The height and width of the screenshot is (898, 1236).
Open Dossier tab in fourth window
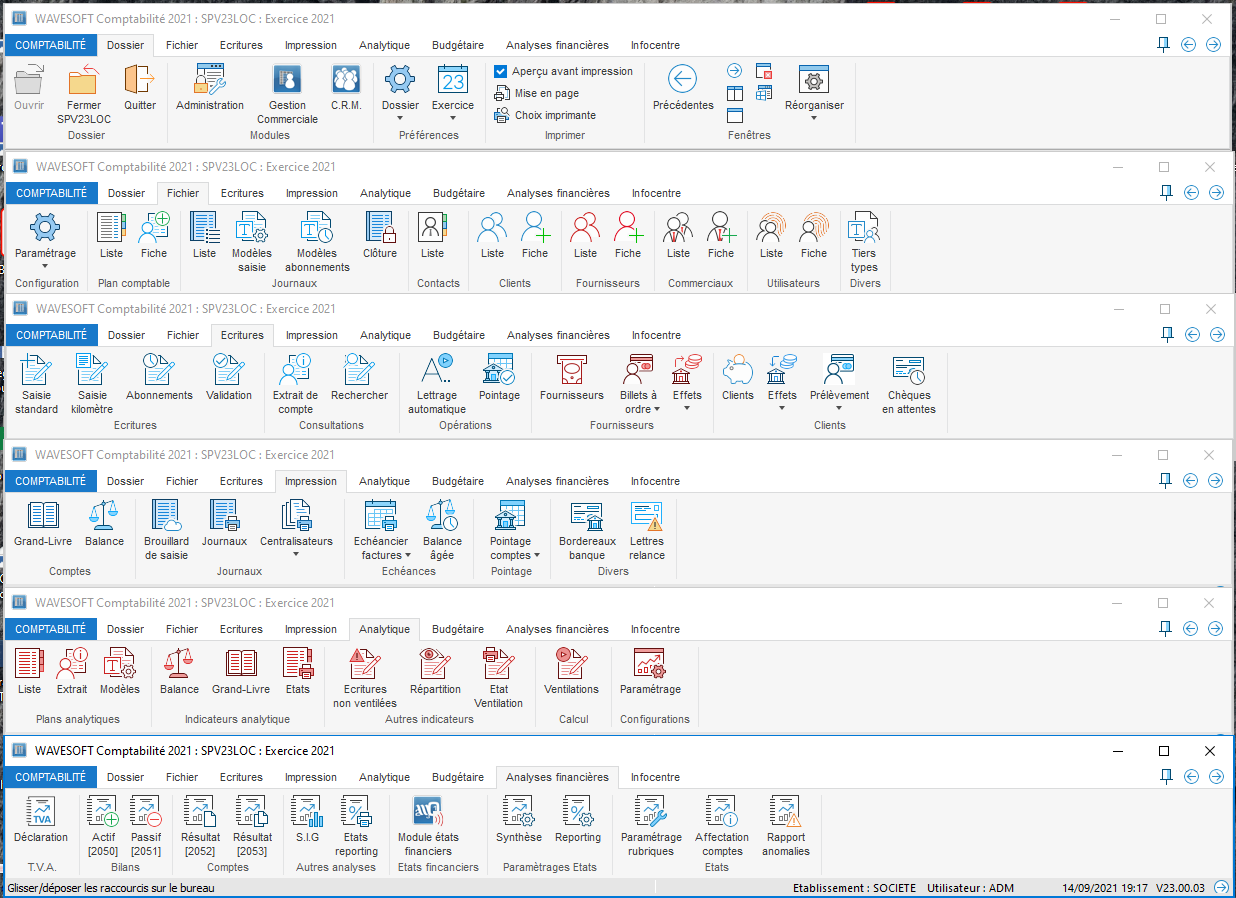(126, 481)
